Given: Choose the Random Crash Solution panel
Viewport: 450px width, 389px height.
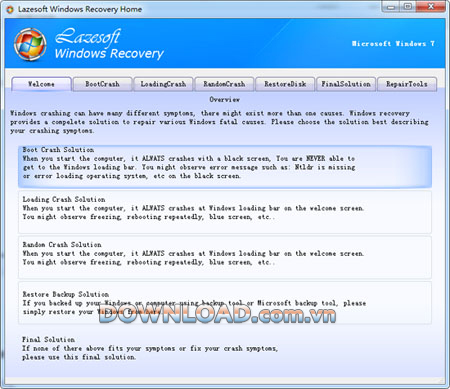Looking at the screenshot, I should [225, 257].
